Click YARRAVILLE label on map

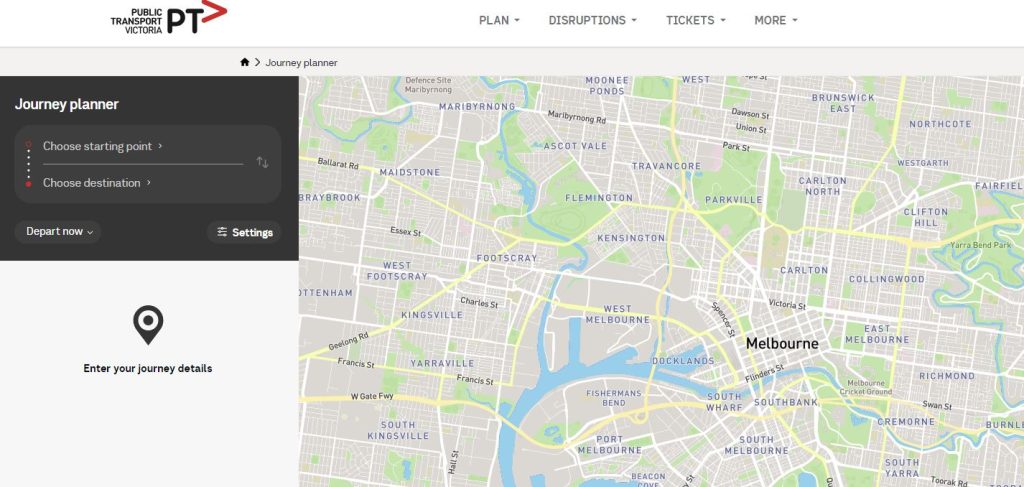point(442,364)
